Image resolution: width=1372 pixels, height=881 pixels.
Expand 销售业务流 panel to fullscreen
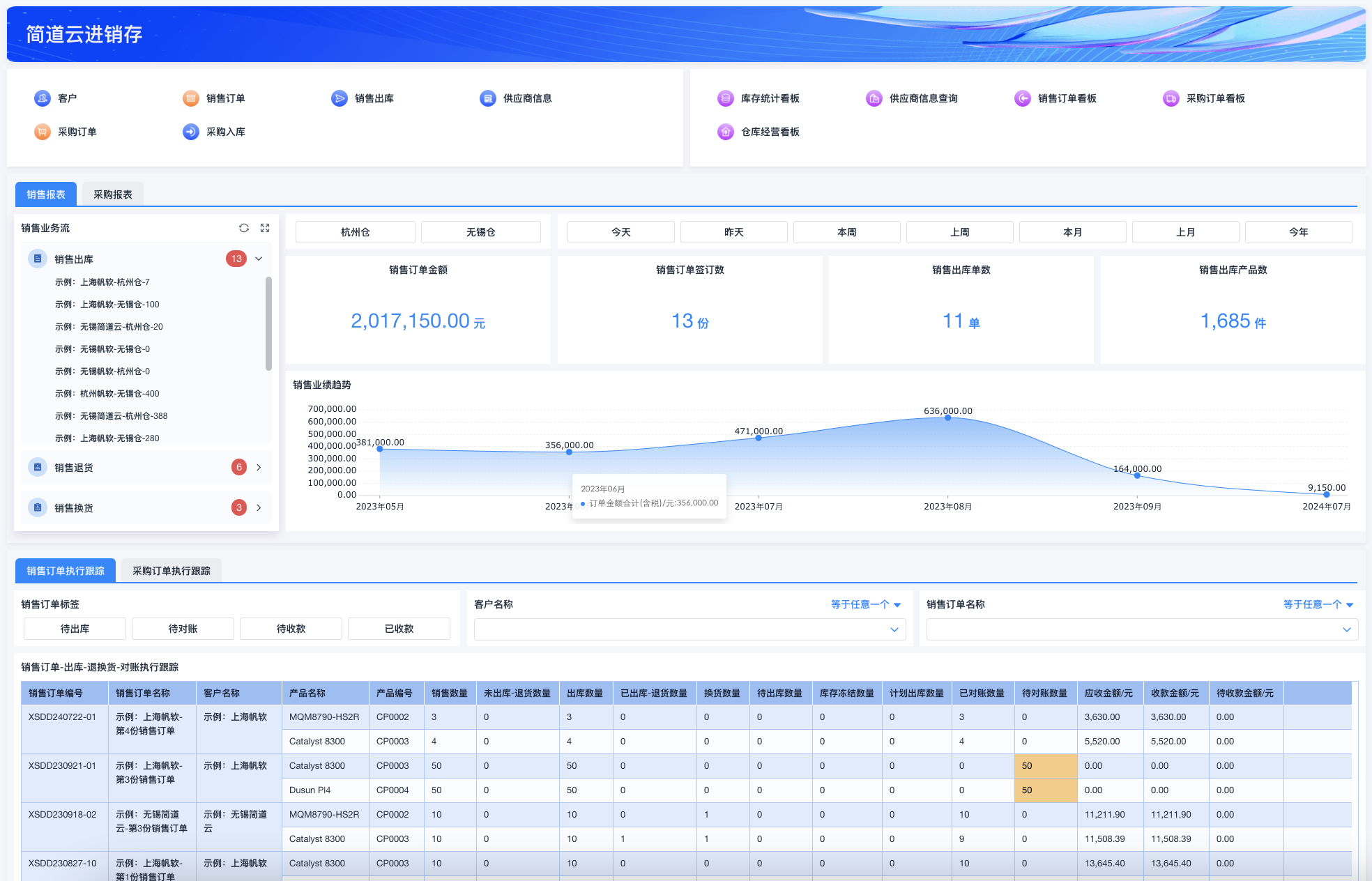pyautogui.click(x=265, y=228)
